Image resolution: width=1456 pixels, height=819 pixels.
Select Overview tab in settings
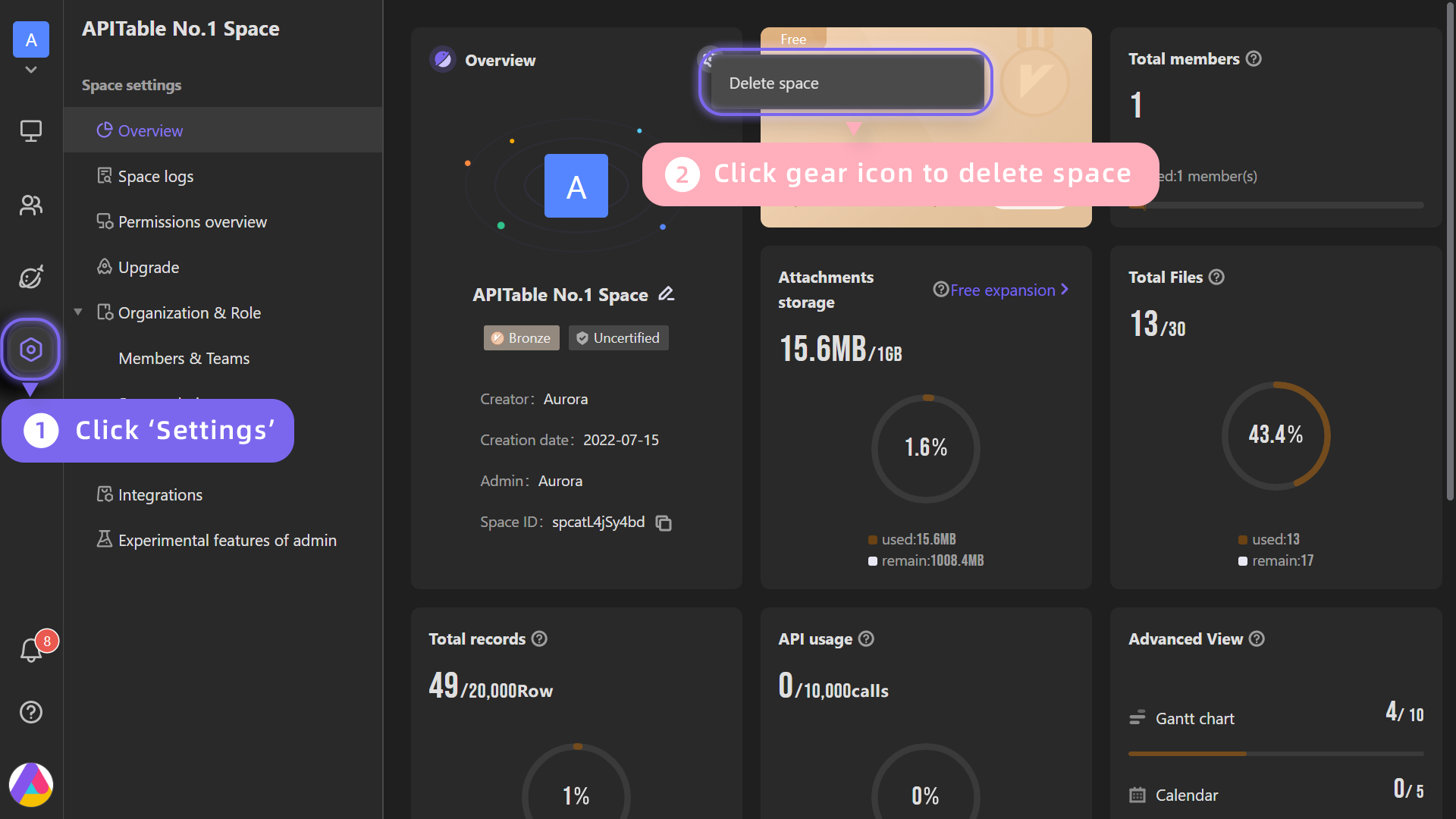pyautogui.click(x=151, y=130)
